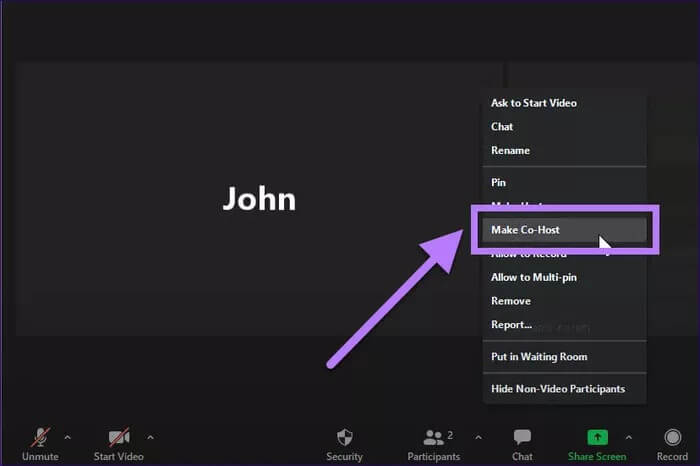The image size is (700, 466).
Task: Open the Security shield icon
Action: coord(344,437)
